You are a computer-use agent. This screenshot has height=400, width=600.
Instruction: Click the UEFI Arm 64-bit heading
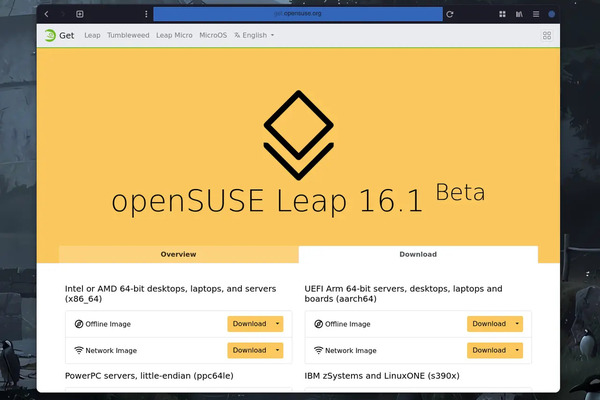click(403, 294)
